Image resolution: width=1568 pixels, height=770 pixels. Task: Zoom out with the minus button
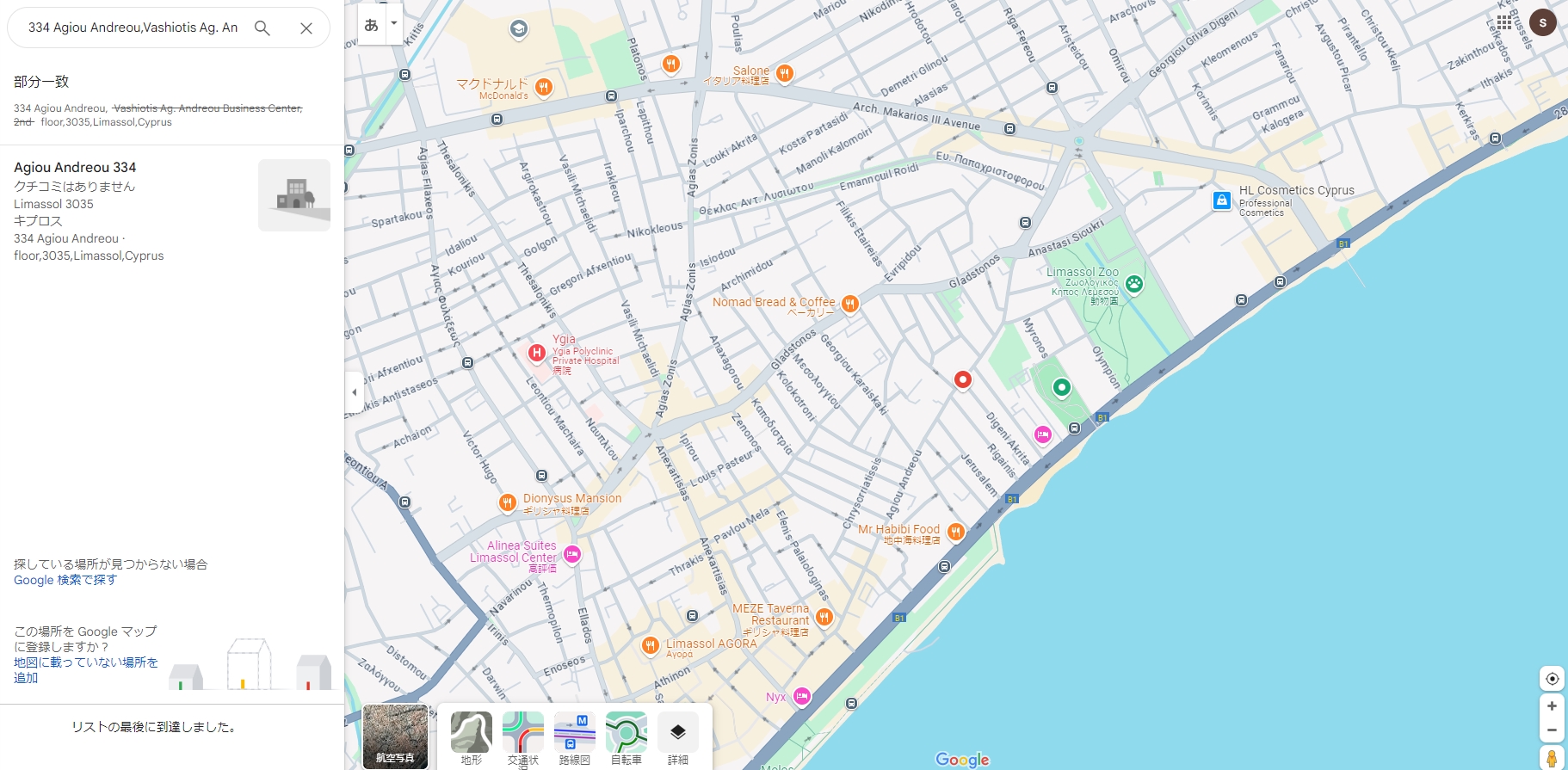(x=1552, y=730)
